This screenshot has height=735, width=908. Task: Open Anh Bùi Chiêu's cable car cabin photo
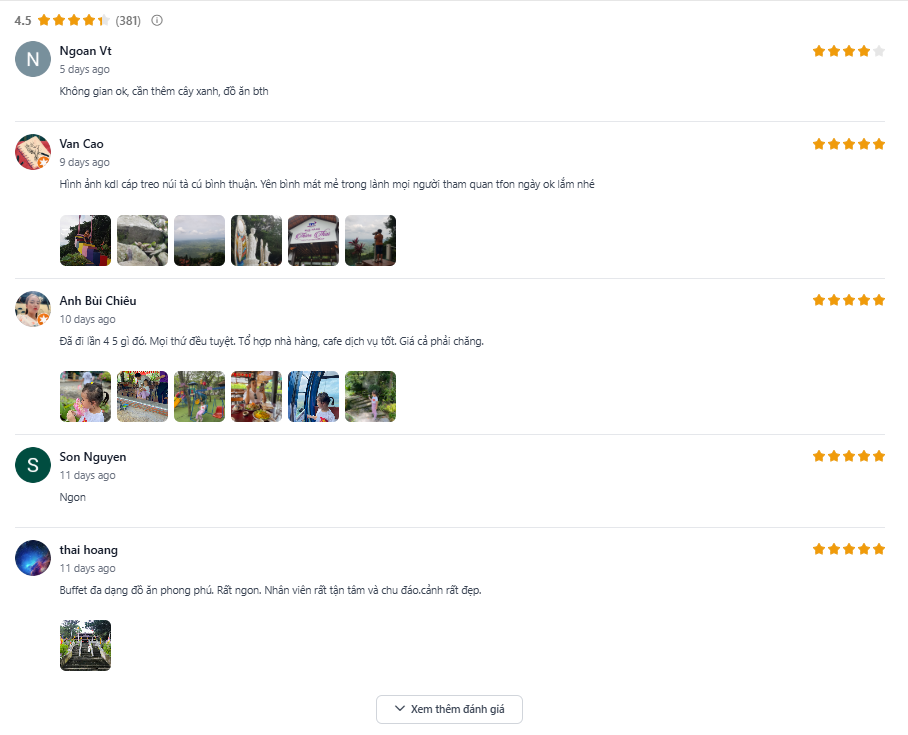[x=313, y=397]
